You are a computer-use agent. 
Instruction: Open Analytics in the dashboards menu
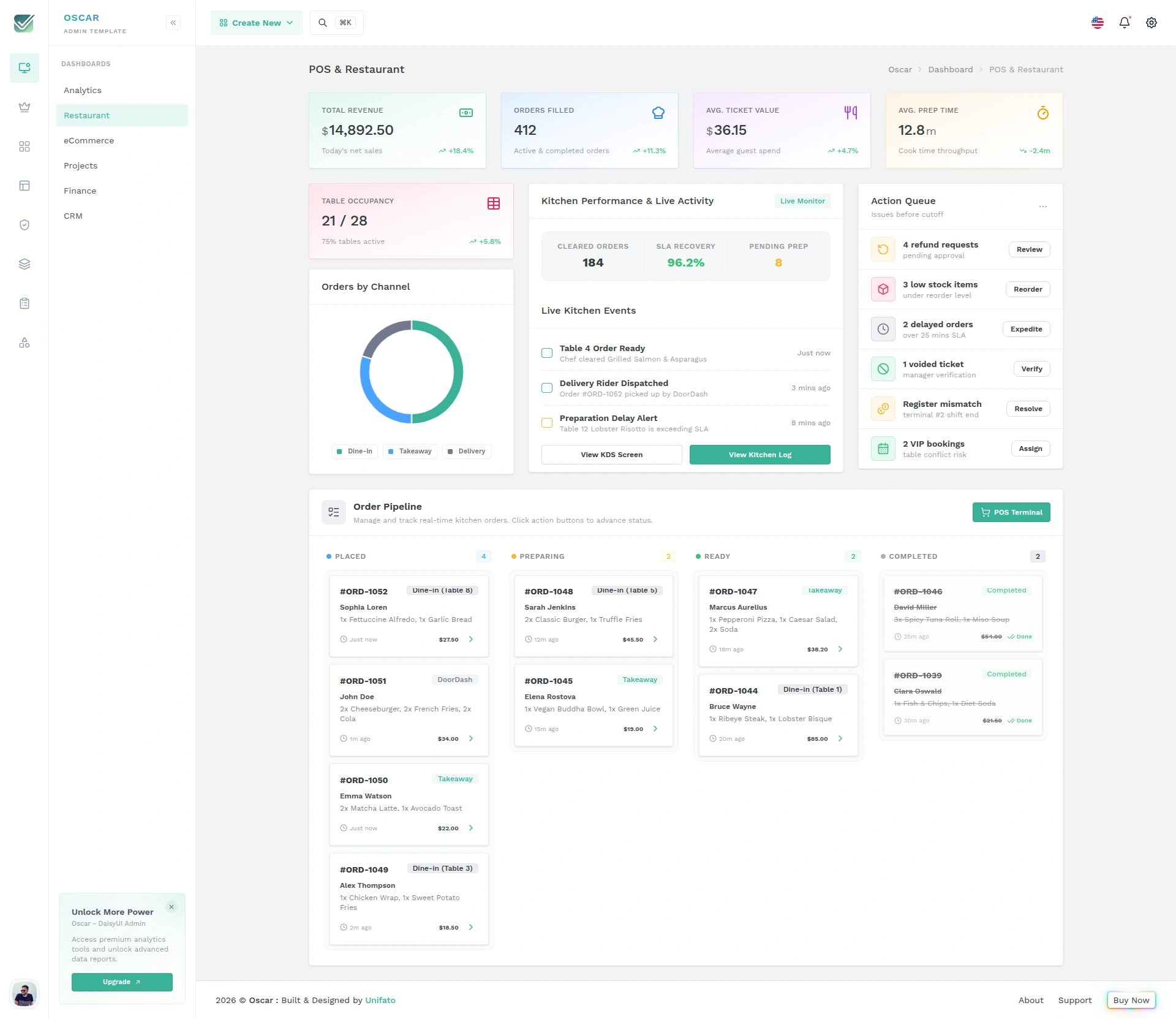(x=122, y=90)
